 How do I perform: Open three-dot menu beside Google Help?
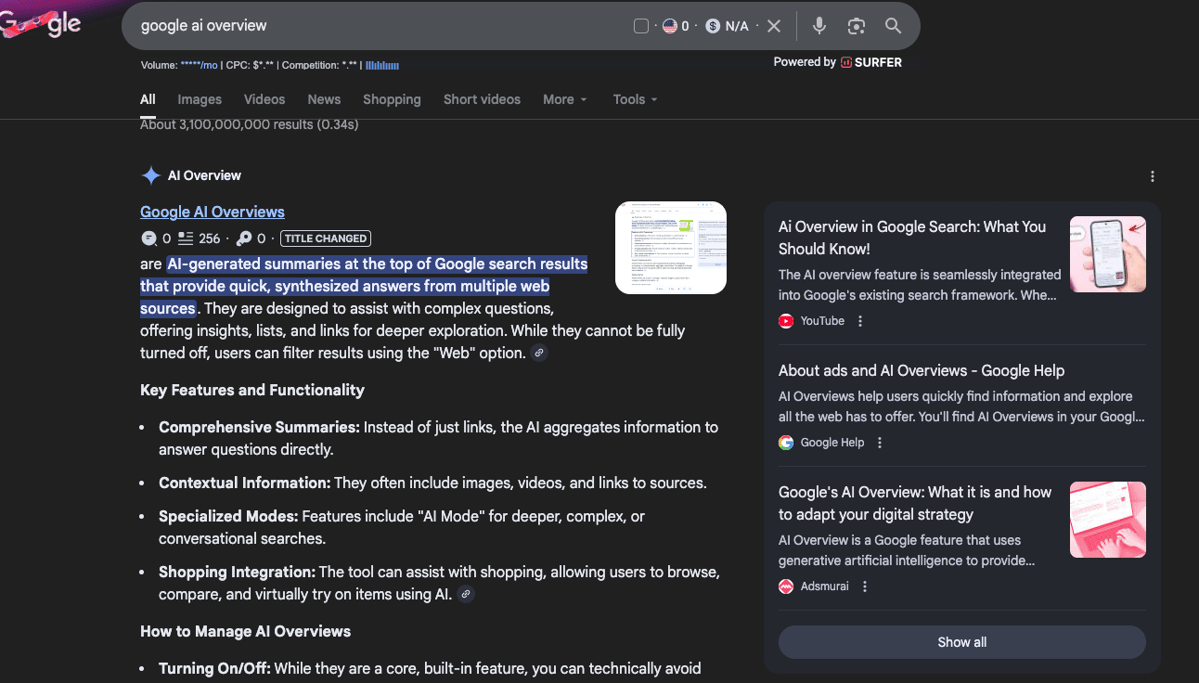(879, 443)
